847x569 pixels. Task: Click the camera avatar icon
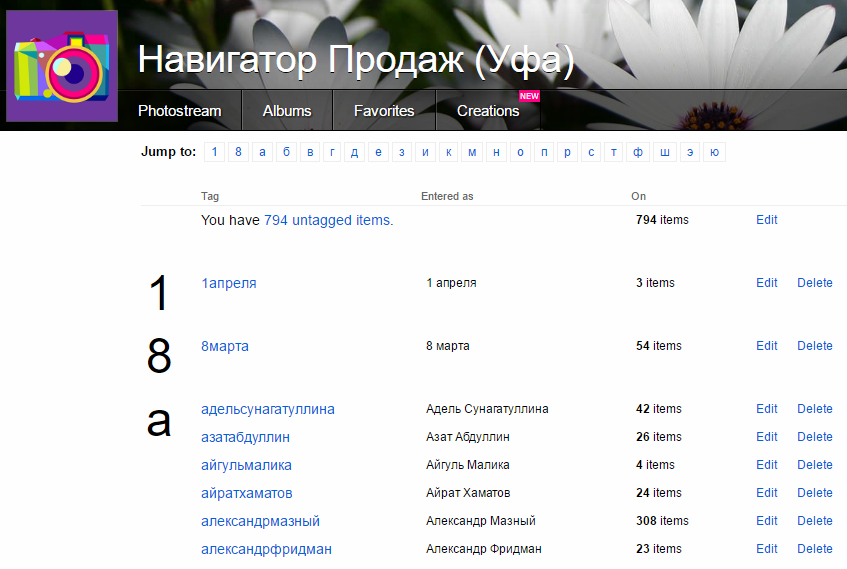(x=62, y=68)
